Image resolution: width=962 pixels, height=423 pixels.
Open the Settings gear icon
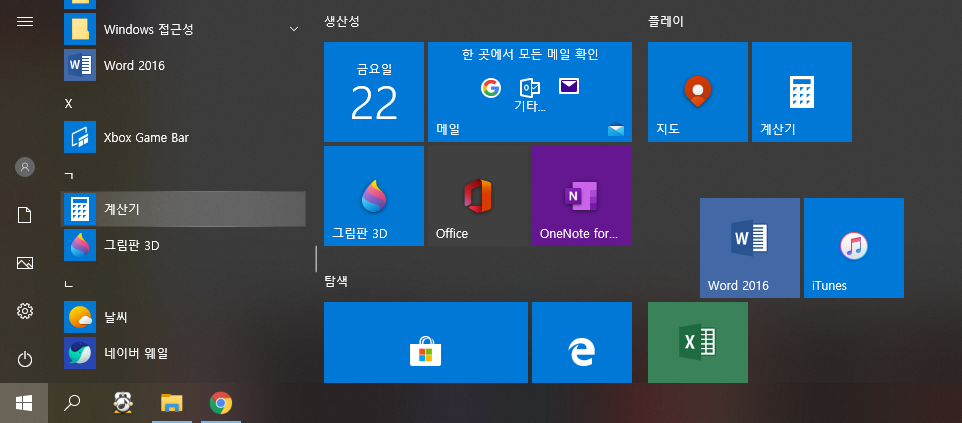tap(25, 311)
